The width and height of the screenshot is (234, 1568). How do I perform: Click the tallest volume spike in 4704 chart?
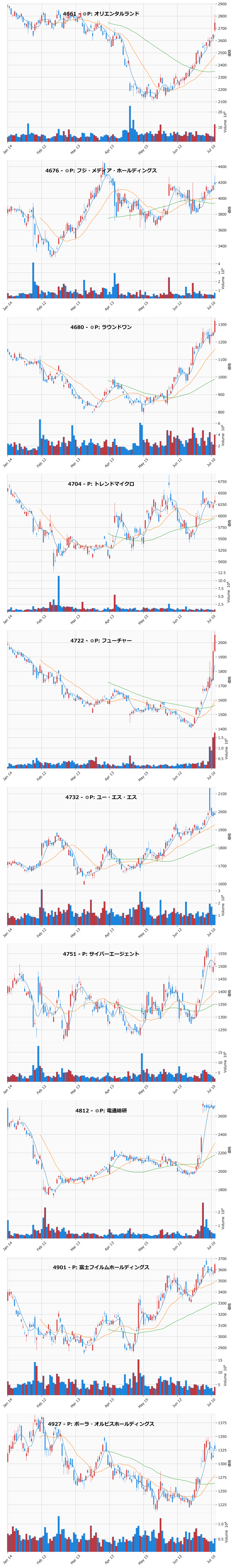point(59,594)
